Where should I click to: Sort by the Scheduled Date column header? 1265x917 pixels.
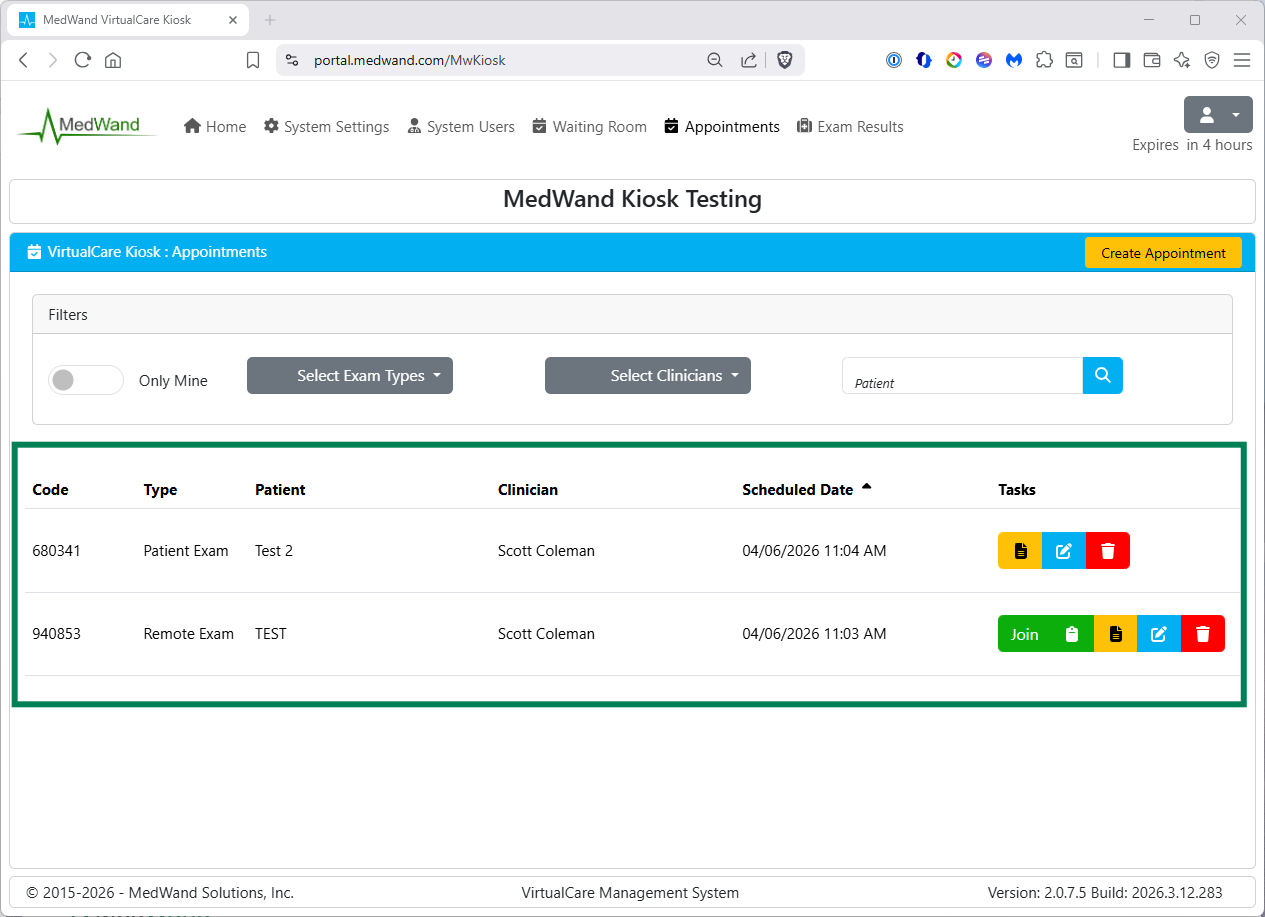797,490
